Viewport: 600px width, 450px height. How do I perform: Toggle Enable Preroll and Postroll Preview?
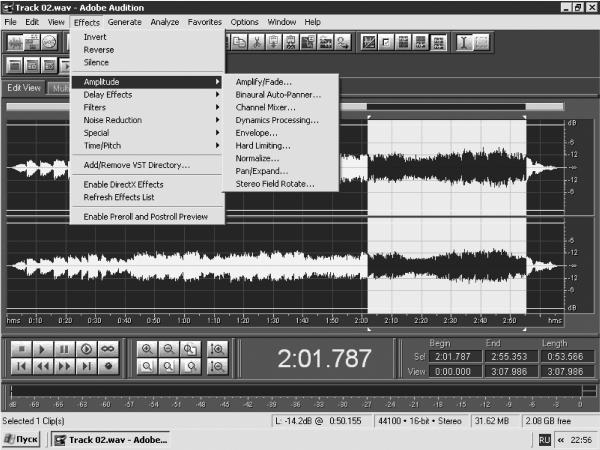[x=146, y=217]
